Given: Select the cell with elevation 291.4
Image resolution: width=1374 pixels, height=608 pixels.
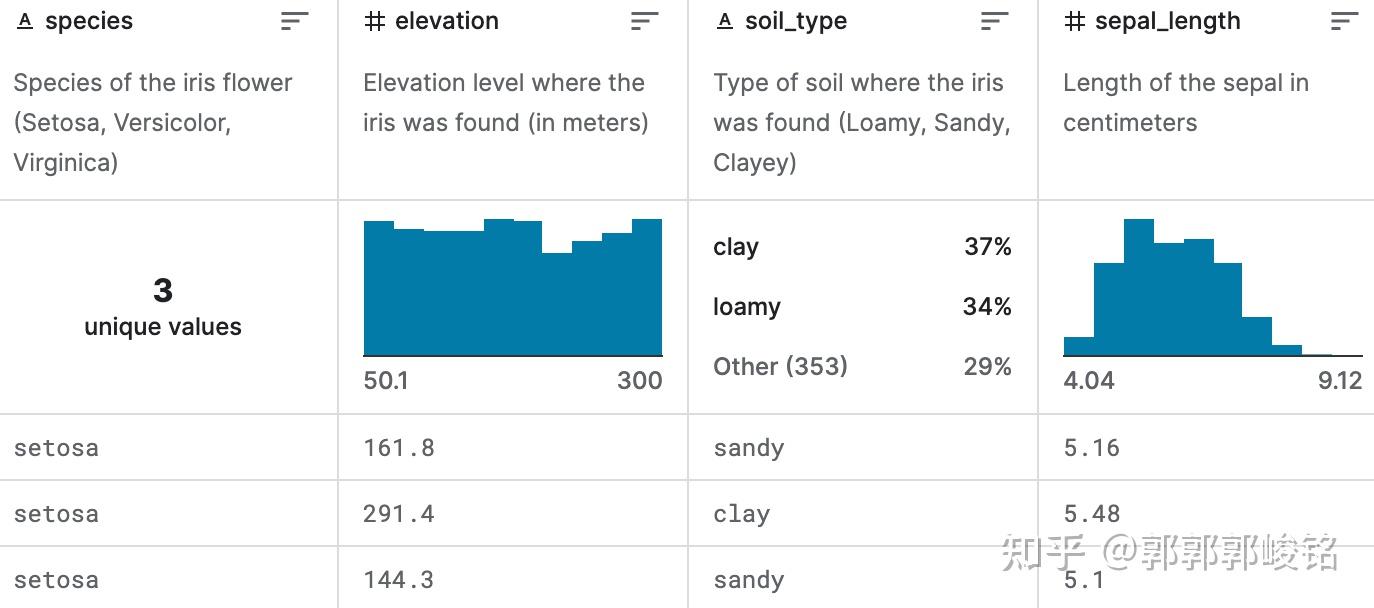Looking at the screenshot, I should click(x=399, y=514).
